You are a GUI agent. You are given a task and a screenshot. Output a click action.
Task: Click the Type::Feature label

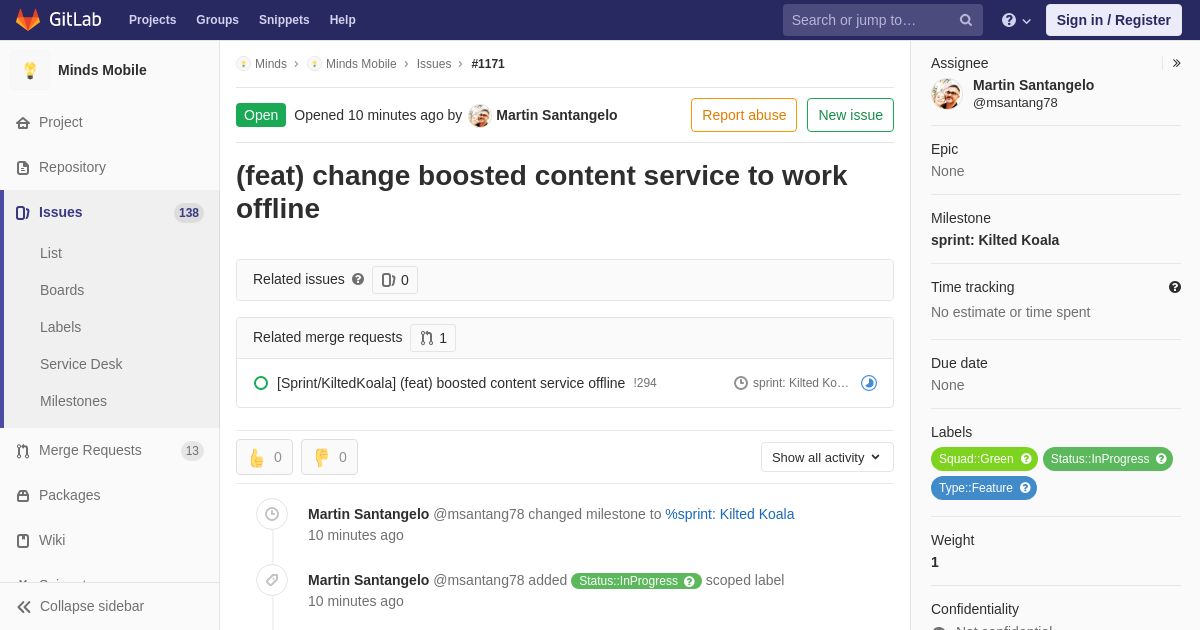click(976, 488)
